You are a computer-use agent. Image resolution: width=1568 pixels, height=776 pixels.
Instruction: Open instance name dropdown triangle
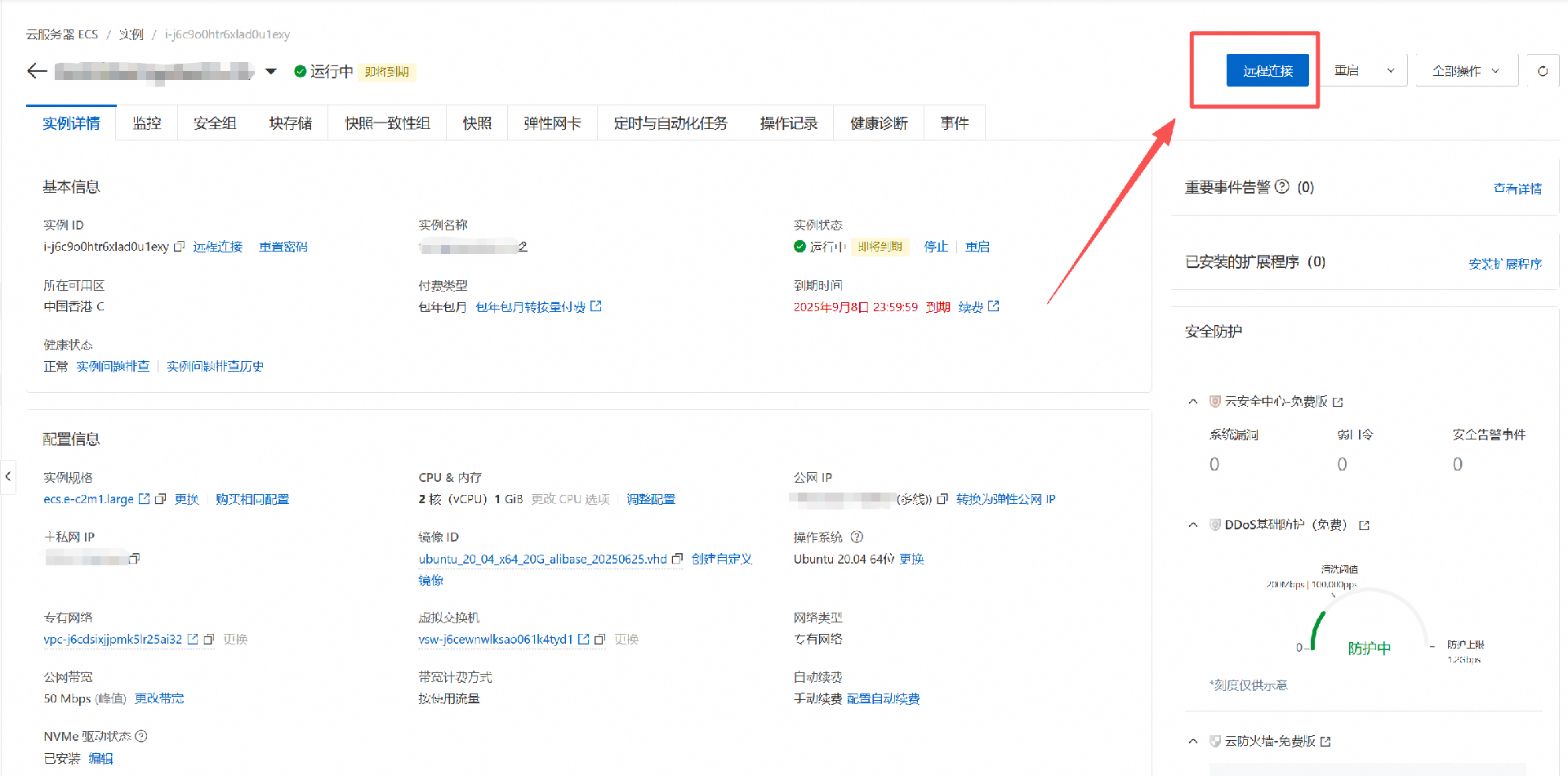point(271,72)
